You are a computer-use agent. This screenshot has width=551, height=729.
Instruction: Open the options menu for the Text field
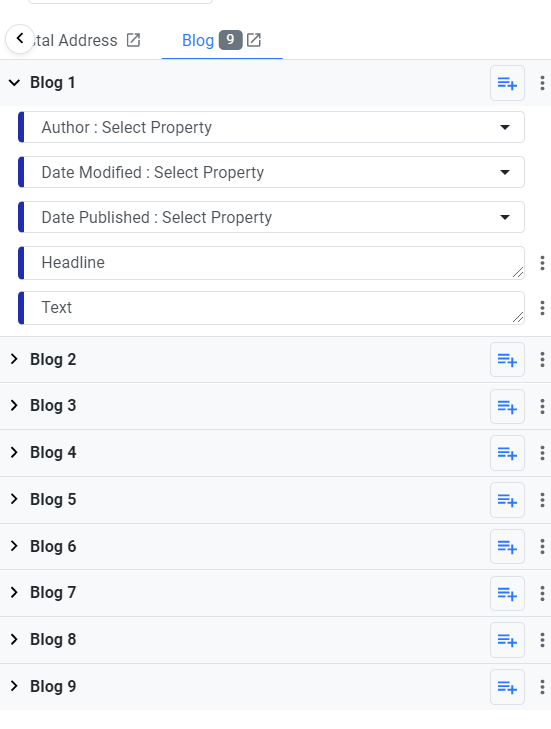542,308
